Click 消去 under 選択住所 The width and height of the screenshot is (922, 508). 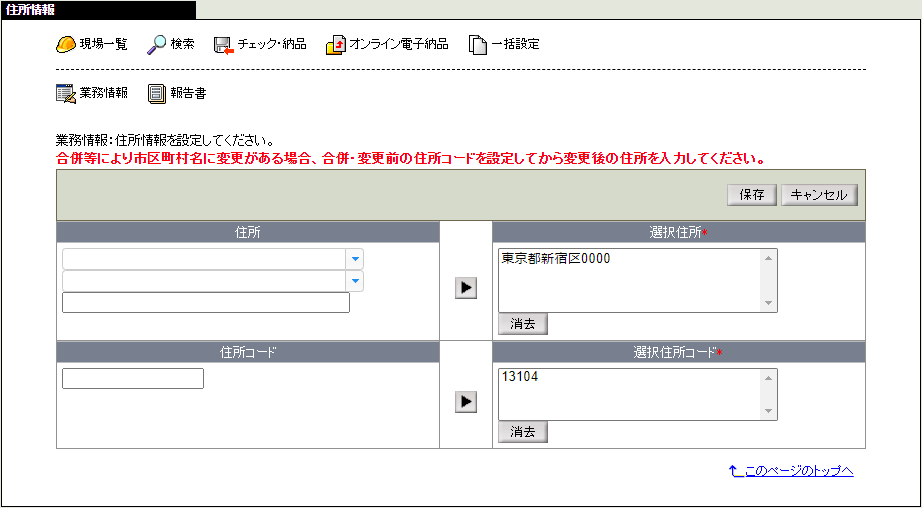pos(523,325)
